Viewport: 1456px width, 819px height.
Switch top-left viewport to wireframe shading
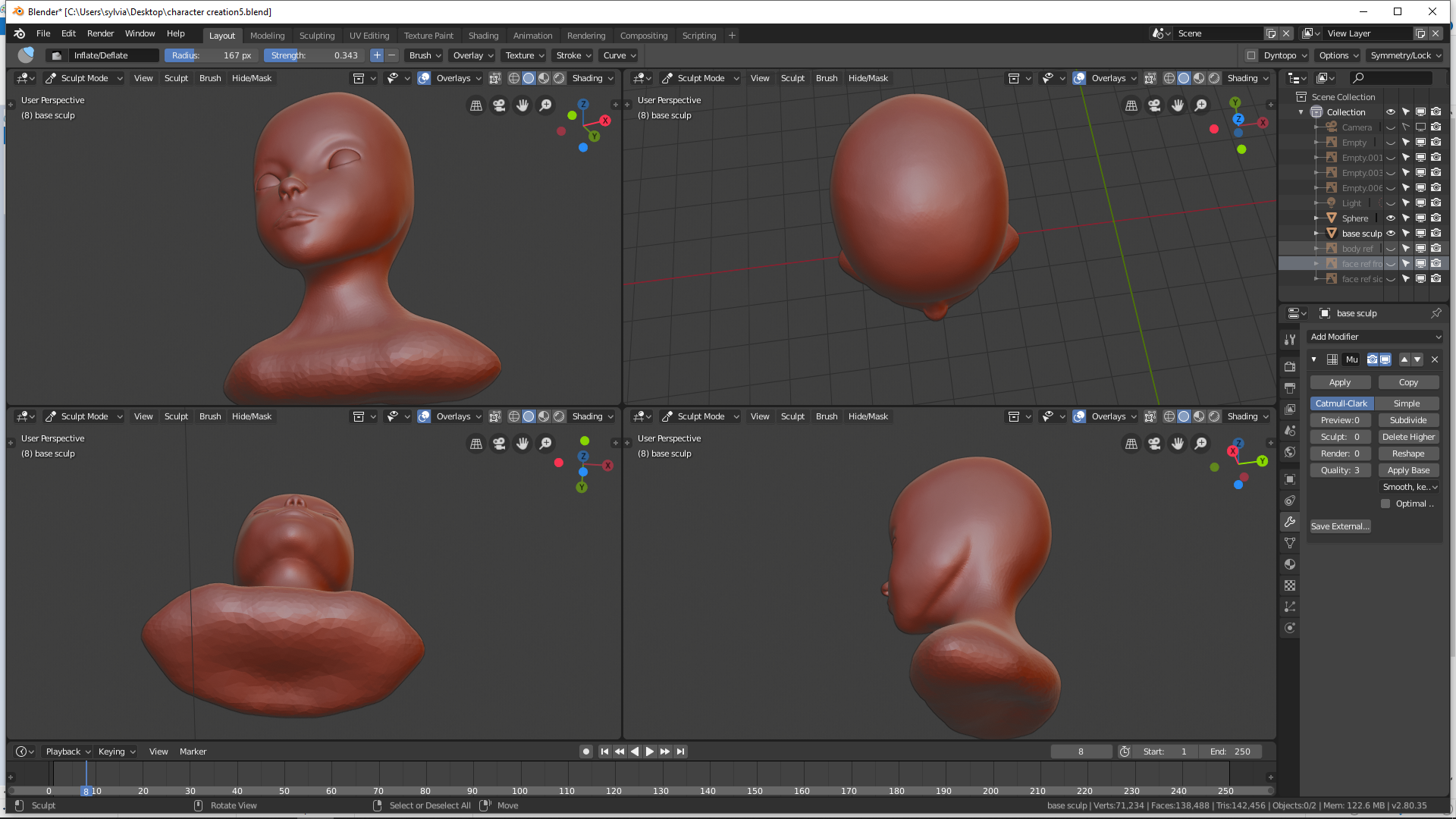coord(514,78)
